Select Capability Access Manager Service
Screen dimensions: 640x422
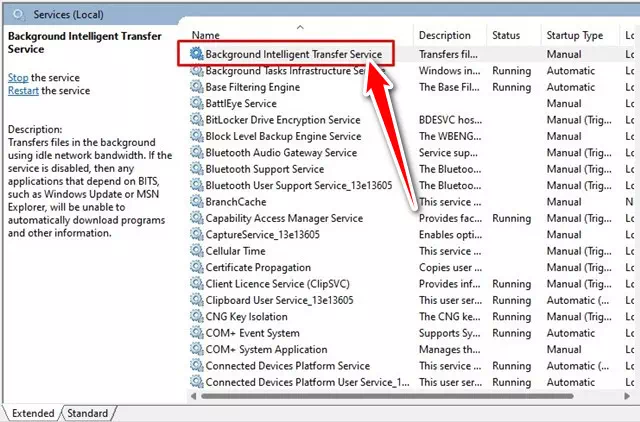coord(284,218)
